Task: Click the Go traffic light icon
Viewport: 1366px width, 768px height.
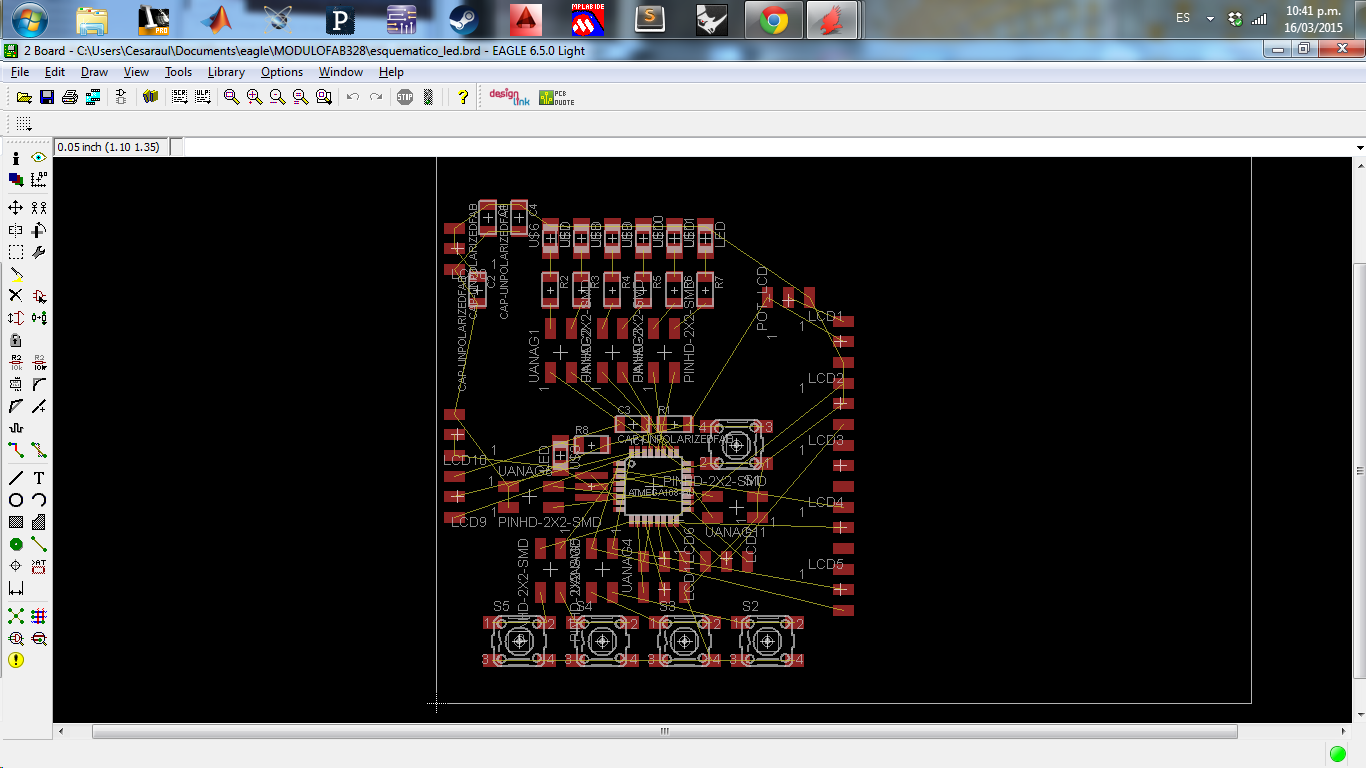Action: (x=428, y=97)
